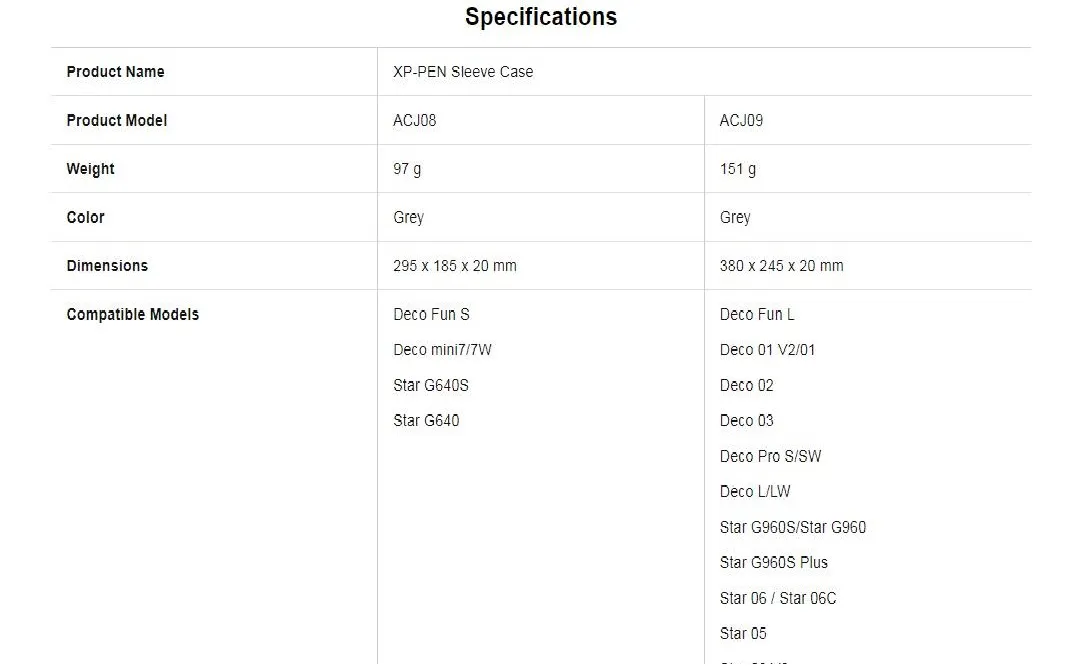Screen dimensions: 1076x668
Task: Select Deco mini7/7W compatible model
Action: pyautogui.click(x=442, y=350)
